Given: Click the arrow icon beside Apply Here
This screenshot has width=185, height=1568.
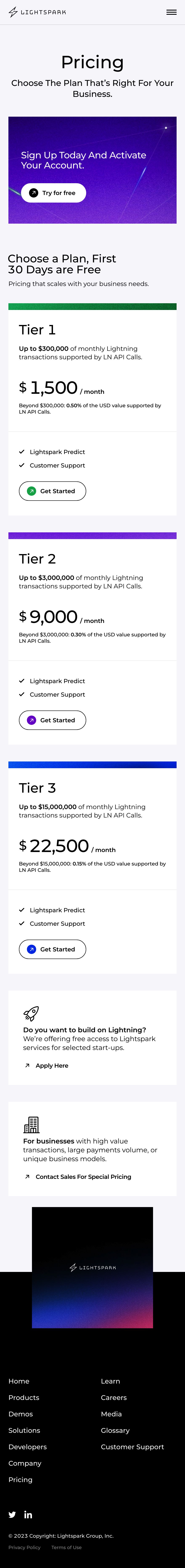Looking at the screenshot, I should point(27,1066).
